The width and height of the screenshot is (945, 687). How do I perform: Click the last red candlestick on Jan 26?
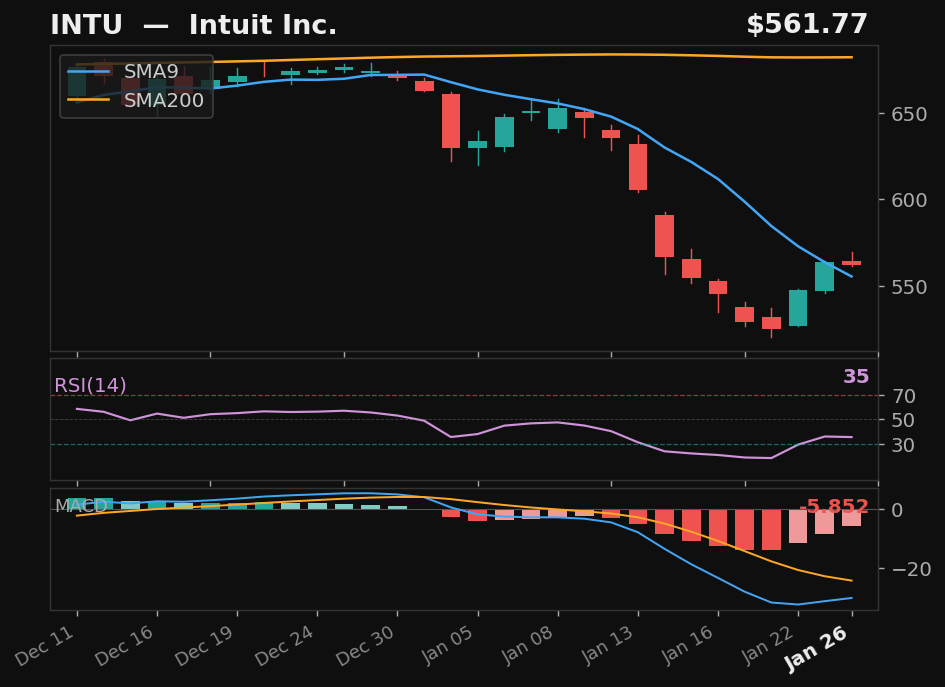coord(852,263)
